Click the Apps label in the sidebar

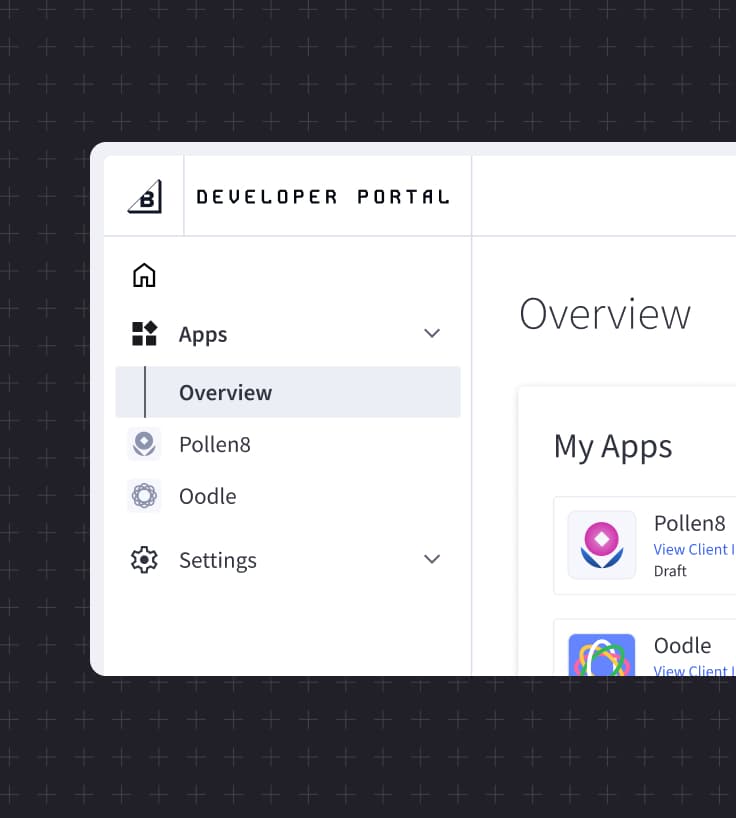tap(203, 334)
